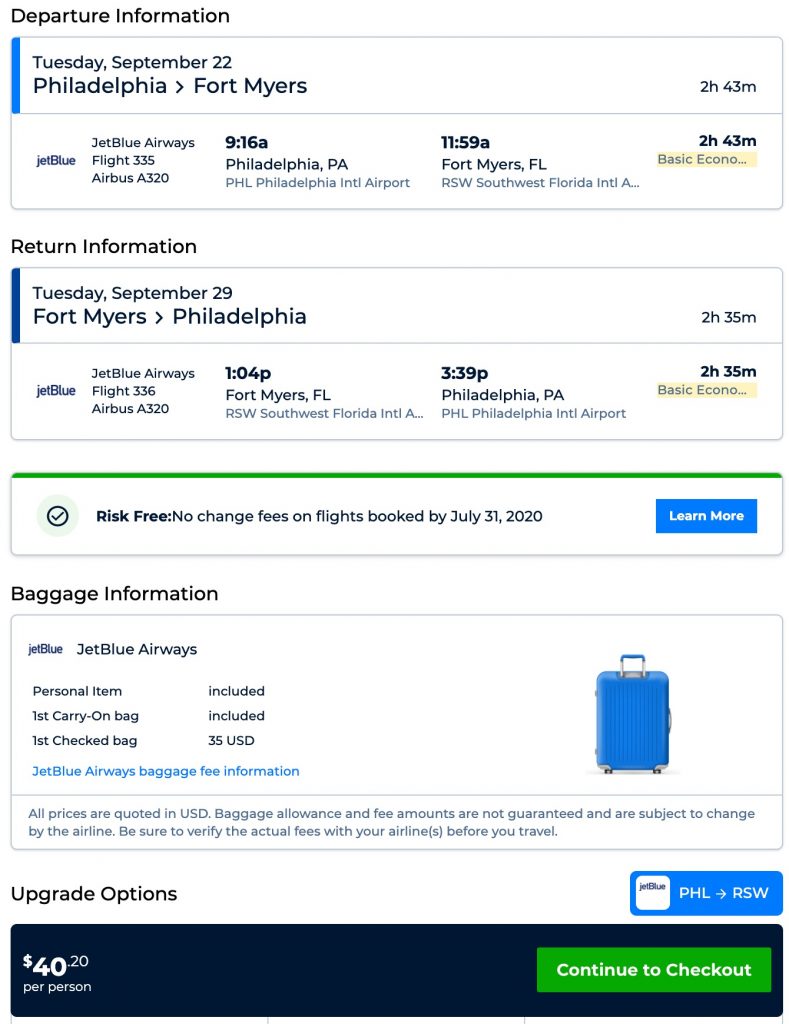Click the 1:04p Fort Myers departure time
The image size is (789, 1024).
248,373
